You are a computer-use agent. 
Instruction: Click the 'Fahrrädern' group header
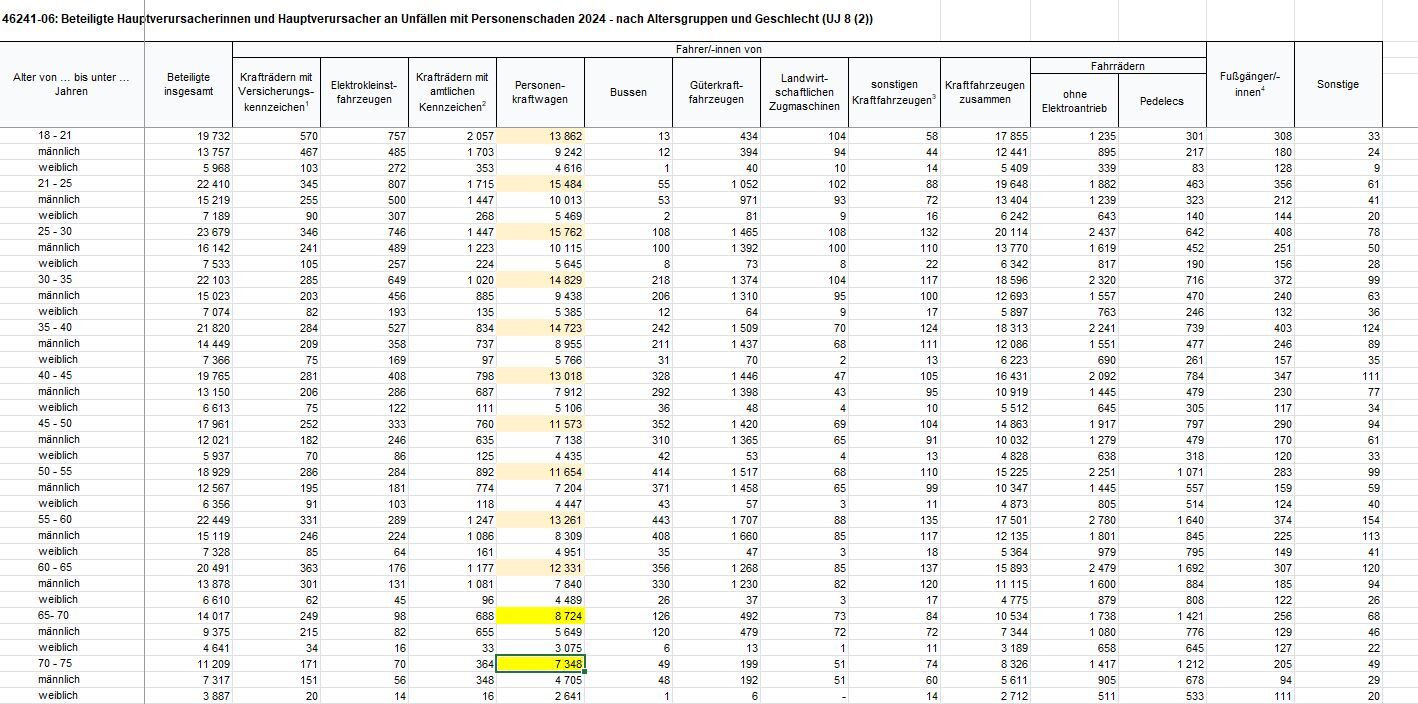(1118, 66)
